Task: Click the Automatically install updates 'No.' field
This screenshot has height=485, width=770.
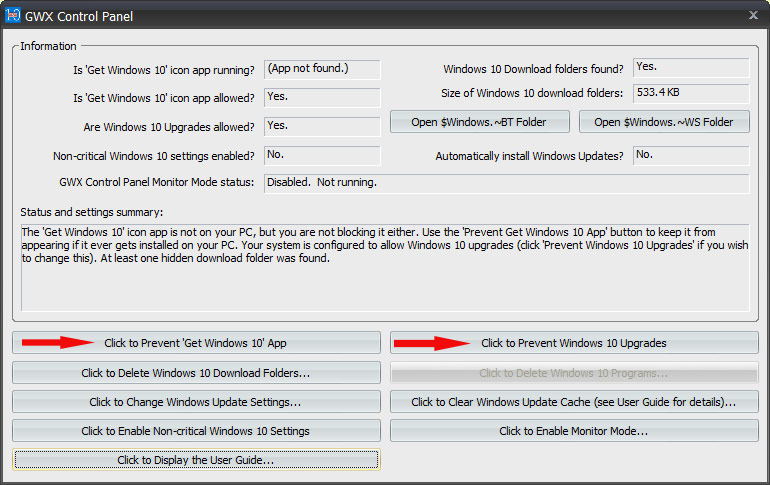Action: [x=691, y=155]
